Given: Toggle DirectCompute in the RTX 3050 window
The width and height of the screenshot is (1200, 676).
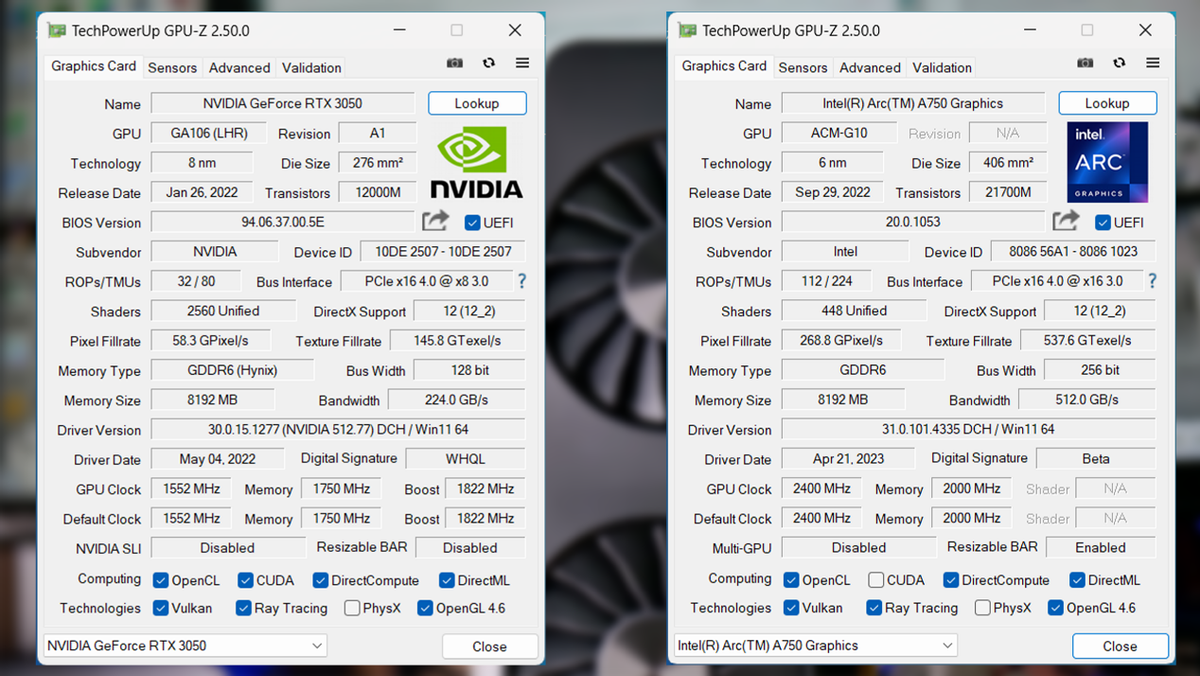Looking at the screenshot, I should [x=320, y=580].
